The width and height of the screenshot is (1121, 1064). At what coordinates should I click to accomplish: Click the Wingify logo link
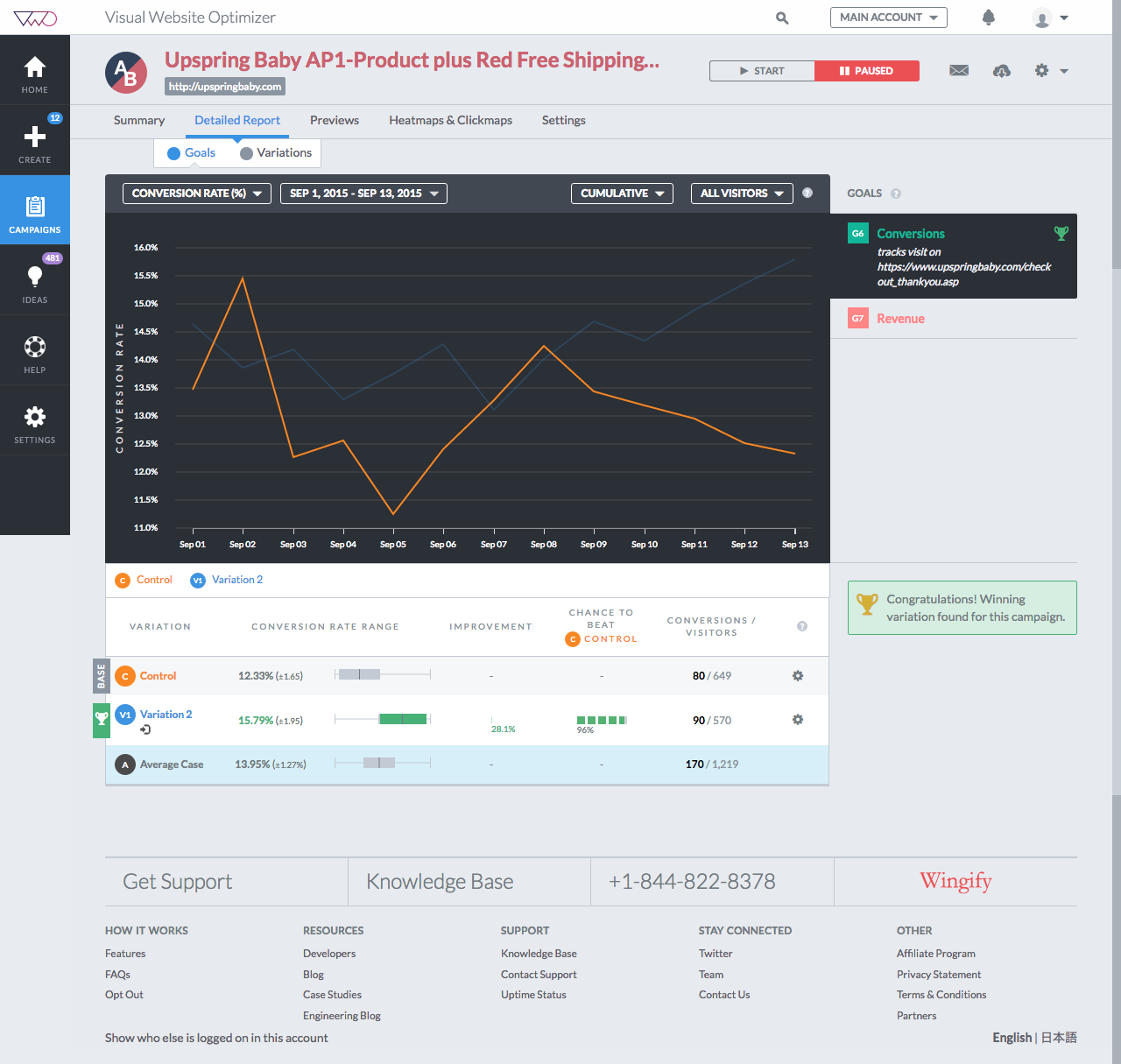pyautogui.click(x=955, y=881)
